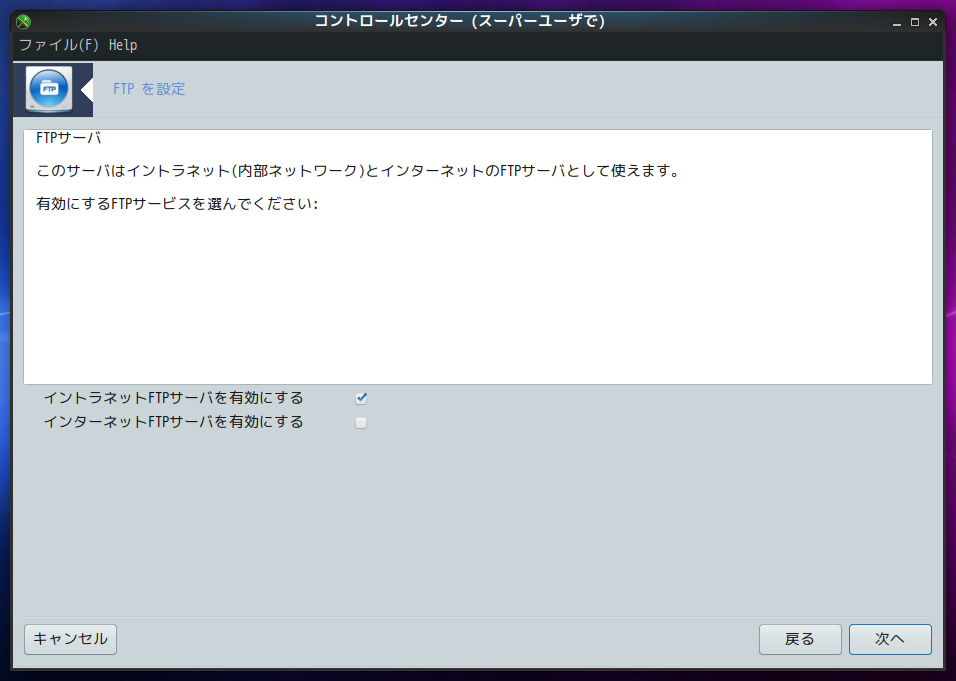Click the FTPサーバ title line
Screen dimensions: 956x681
(x=68, y=138)
